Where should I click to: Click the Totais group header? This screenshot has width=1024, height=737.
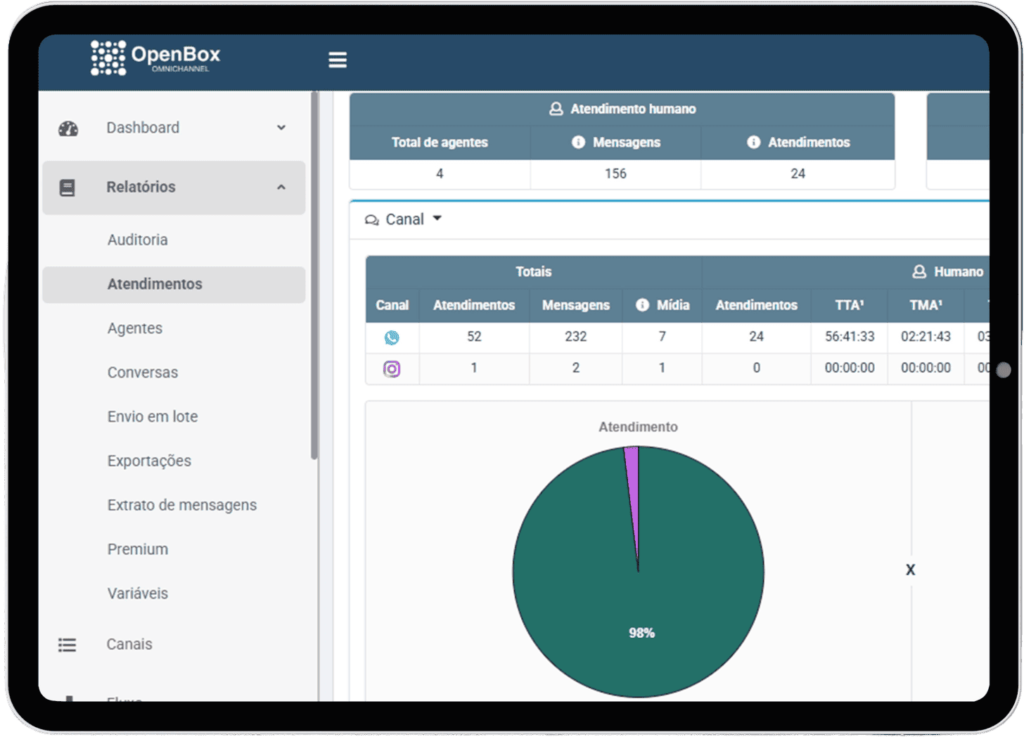[x=534, y=272]
